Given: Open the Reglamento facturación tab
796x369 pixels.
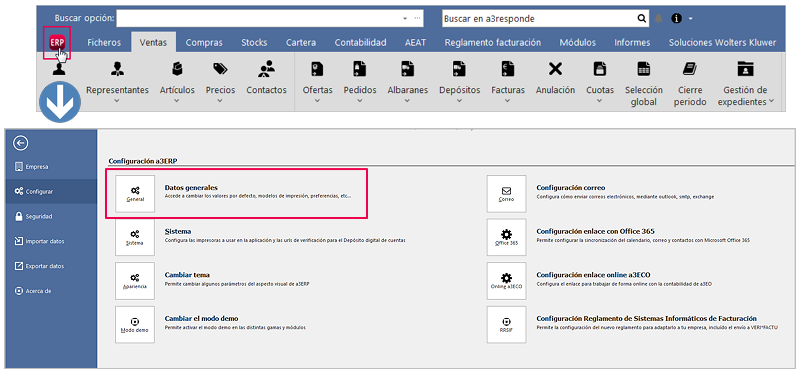Looking at the screenshot, I should 492,43.
